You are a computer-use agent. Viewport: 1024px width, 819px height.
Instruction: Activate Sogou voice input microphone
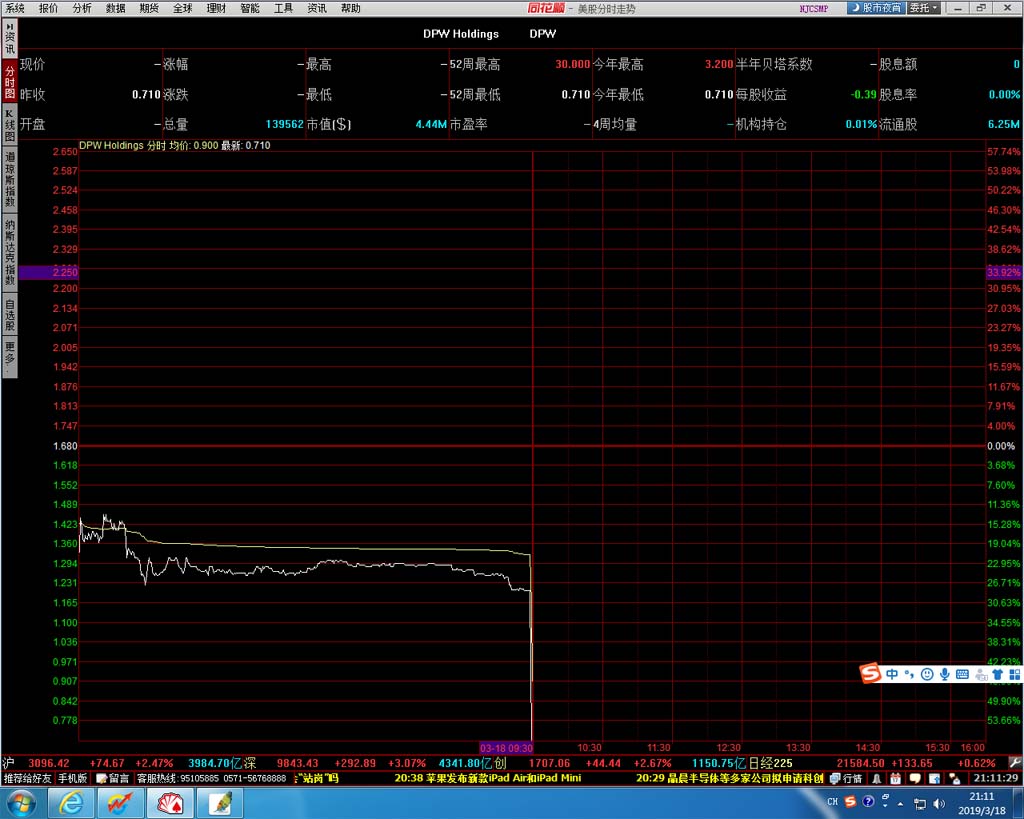(944, 674)
